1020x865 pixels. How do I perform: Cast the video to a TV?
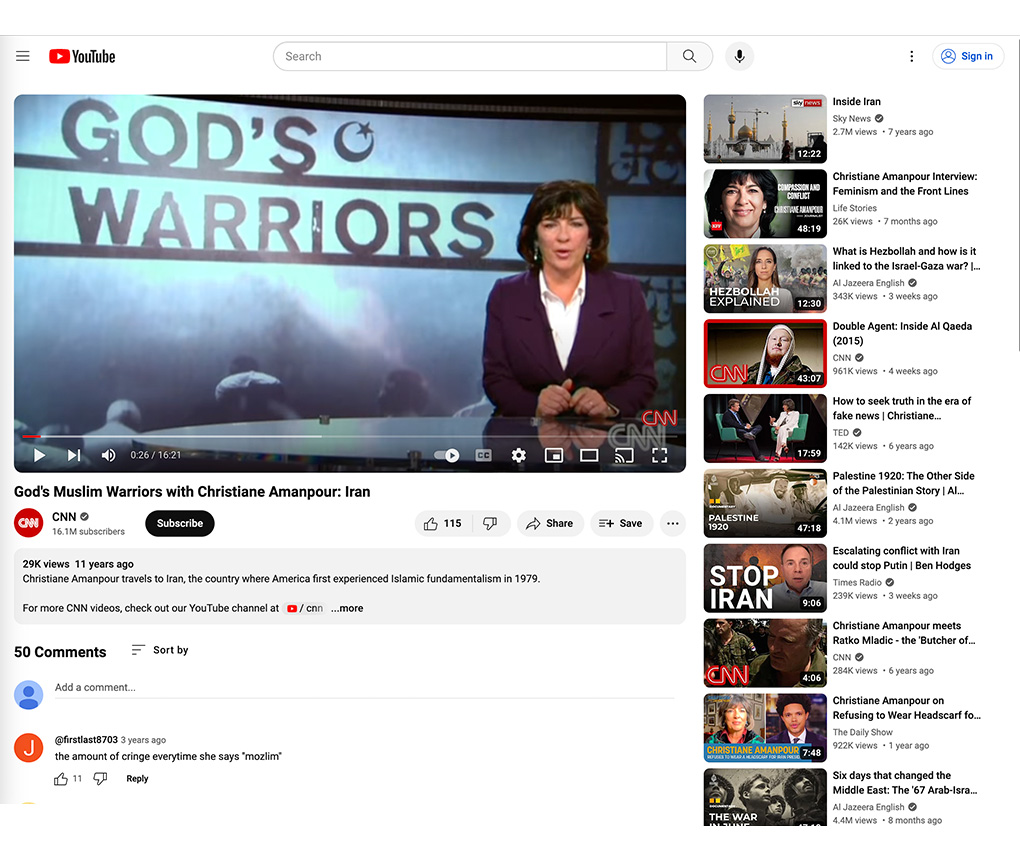624,455
